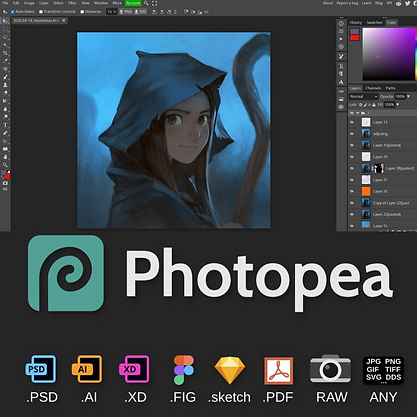Select the Blur tool droplet icon

(x=5, y=109)
